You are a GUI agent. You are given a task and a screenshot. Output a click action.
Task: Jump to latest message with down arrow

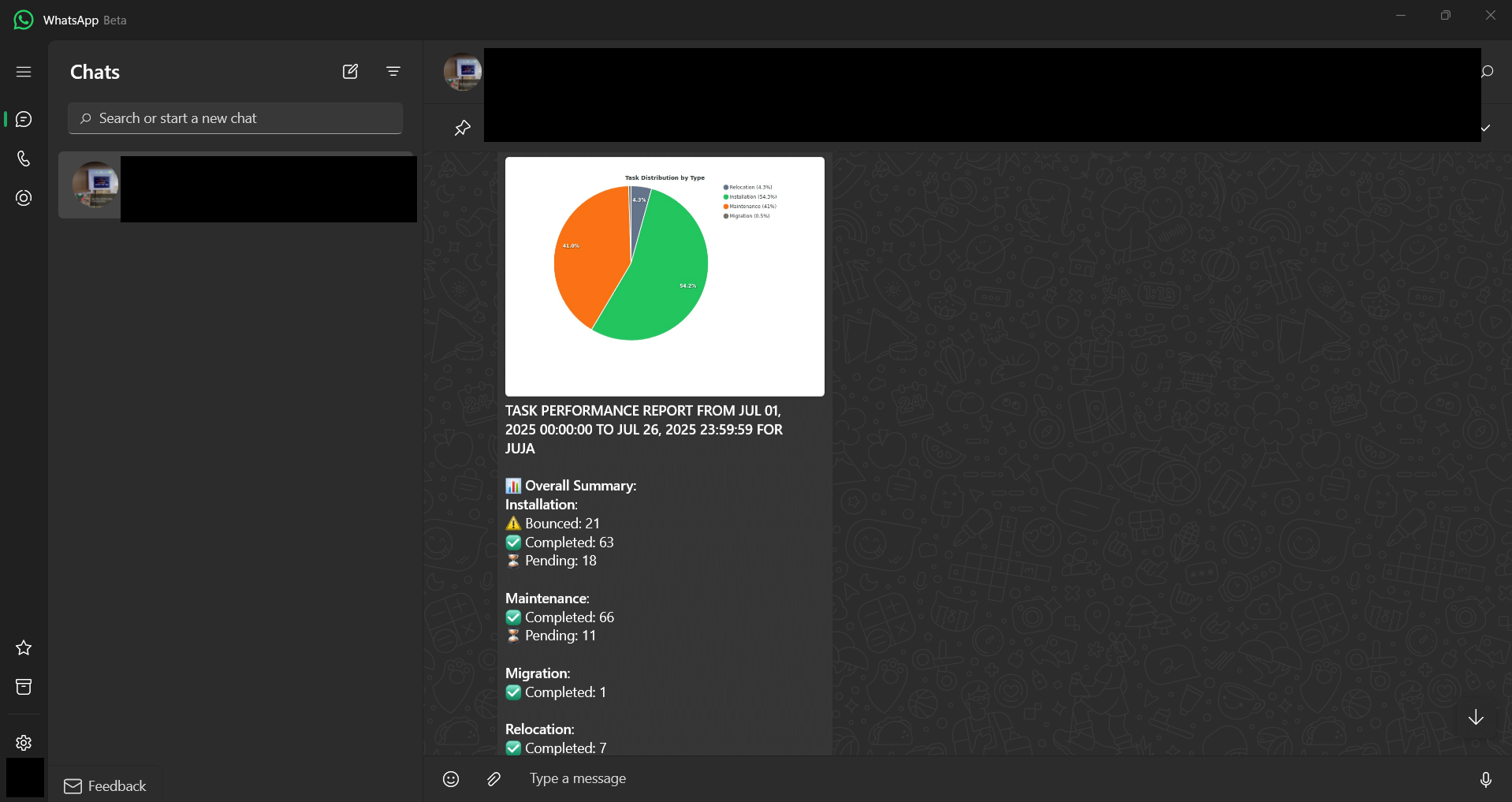click(x=1476, y=718)
